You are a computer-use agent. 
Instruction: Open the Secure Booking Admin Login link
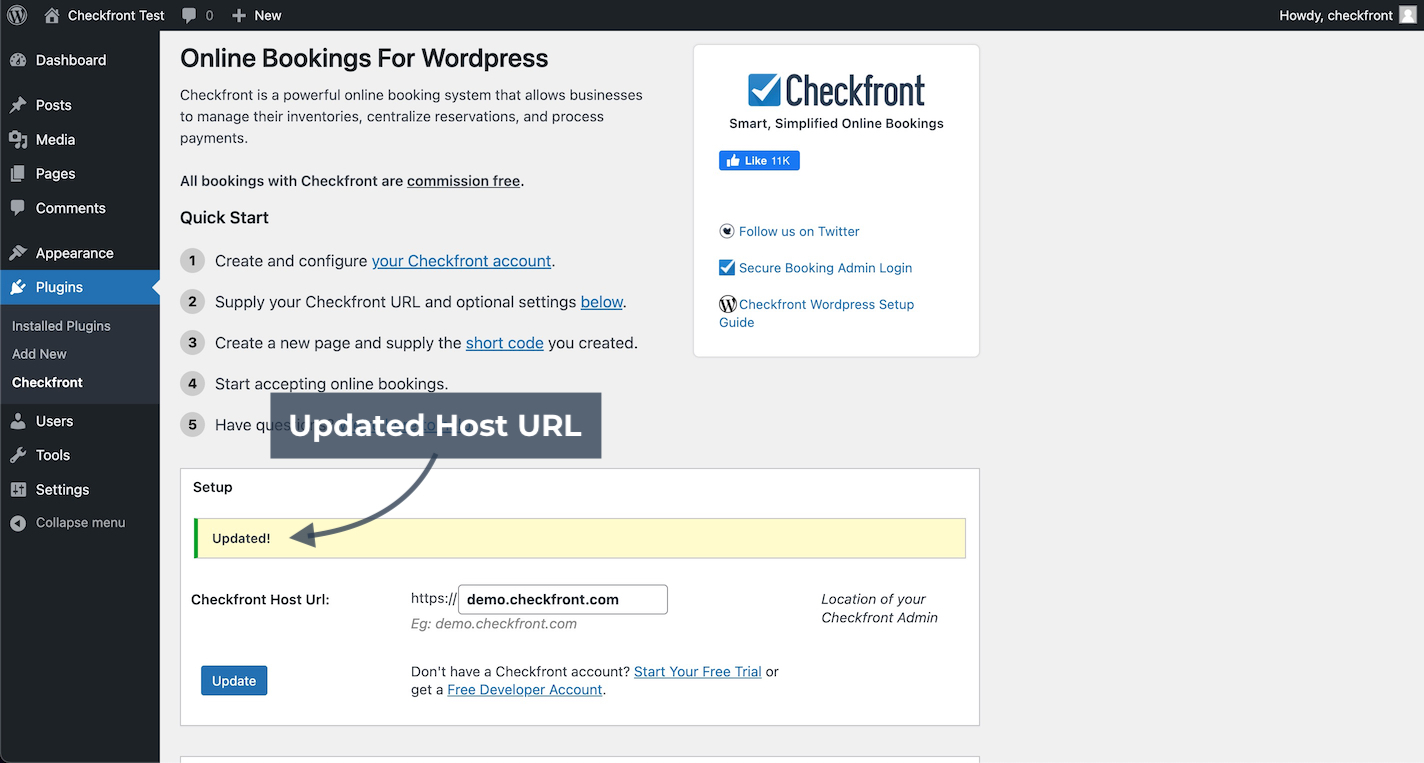825,267
